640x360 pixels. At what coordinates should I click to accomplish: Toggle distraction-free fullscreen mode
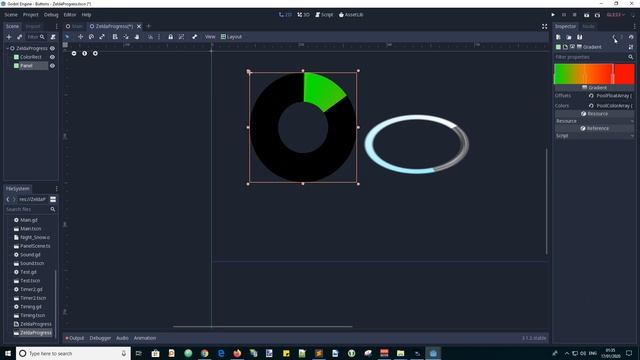tap(544, 26)
